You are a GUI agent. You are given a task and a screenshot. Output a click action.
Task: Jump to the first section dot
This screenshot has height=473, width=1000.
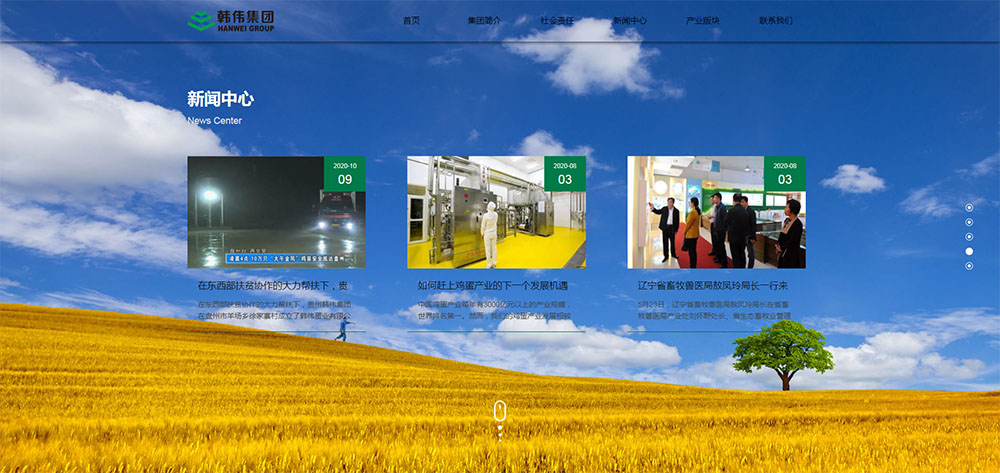[x=969, y=207]
